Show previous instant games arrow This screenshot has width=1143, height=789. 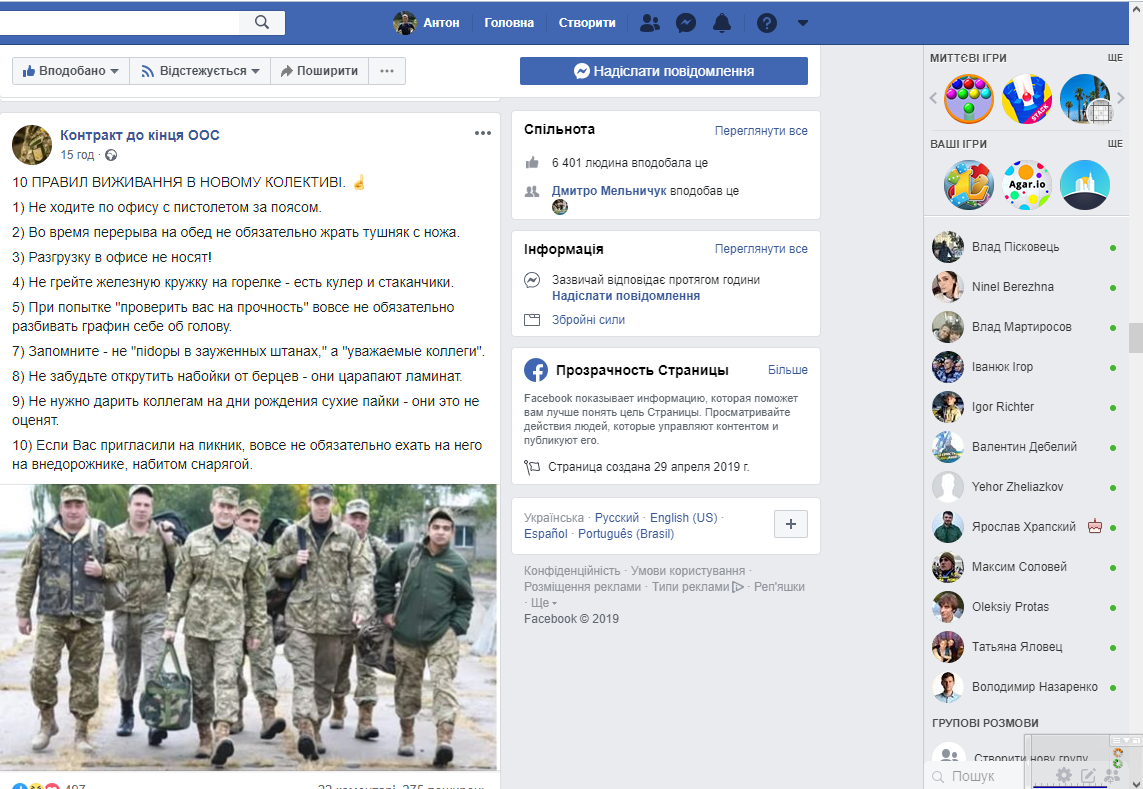click(933, 98)
